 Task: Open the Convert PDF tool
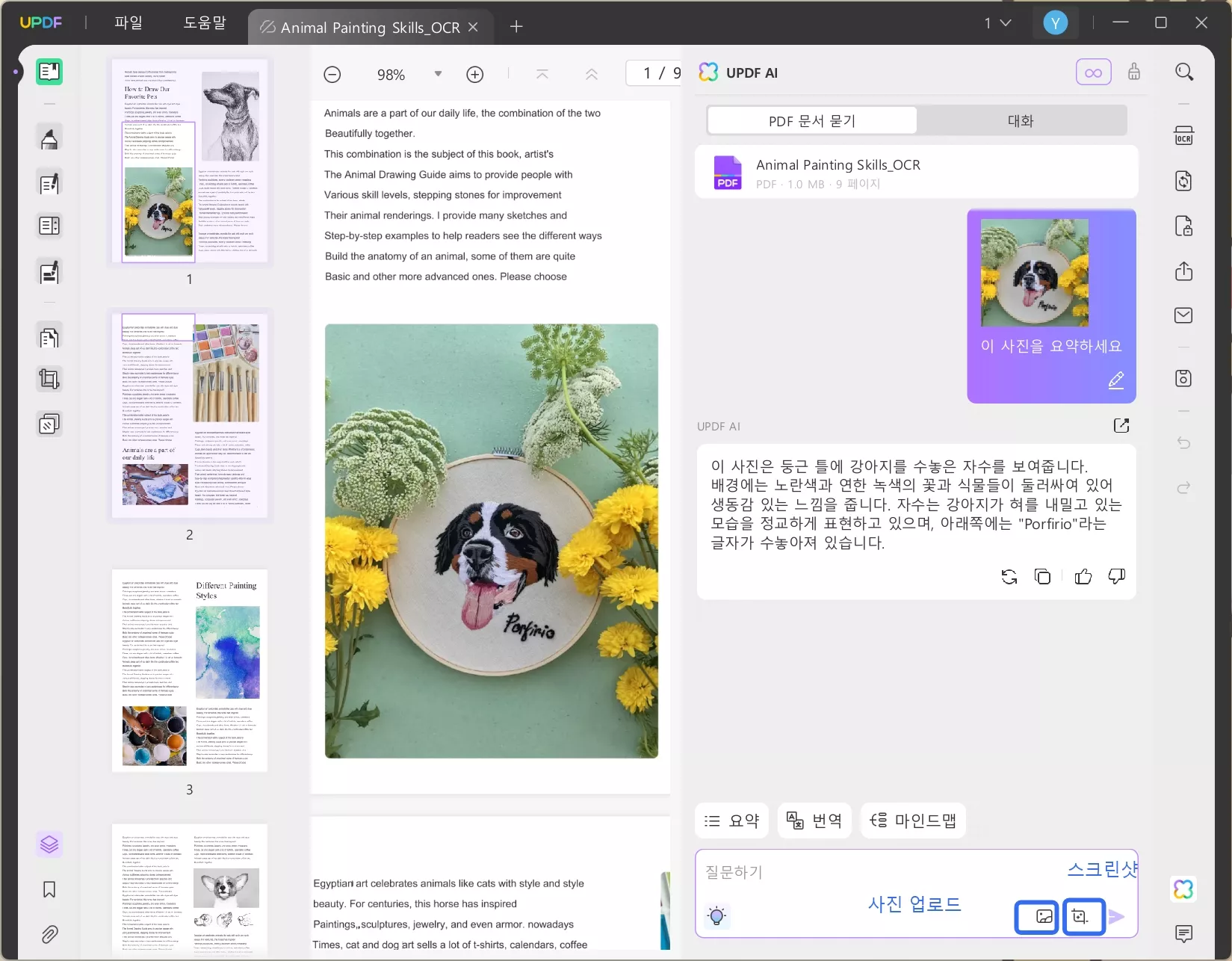point(1184,181)
